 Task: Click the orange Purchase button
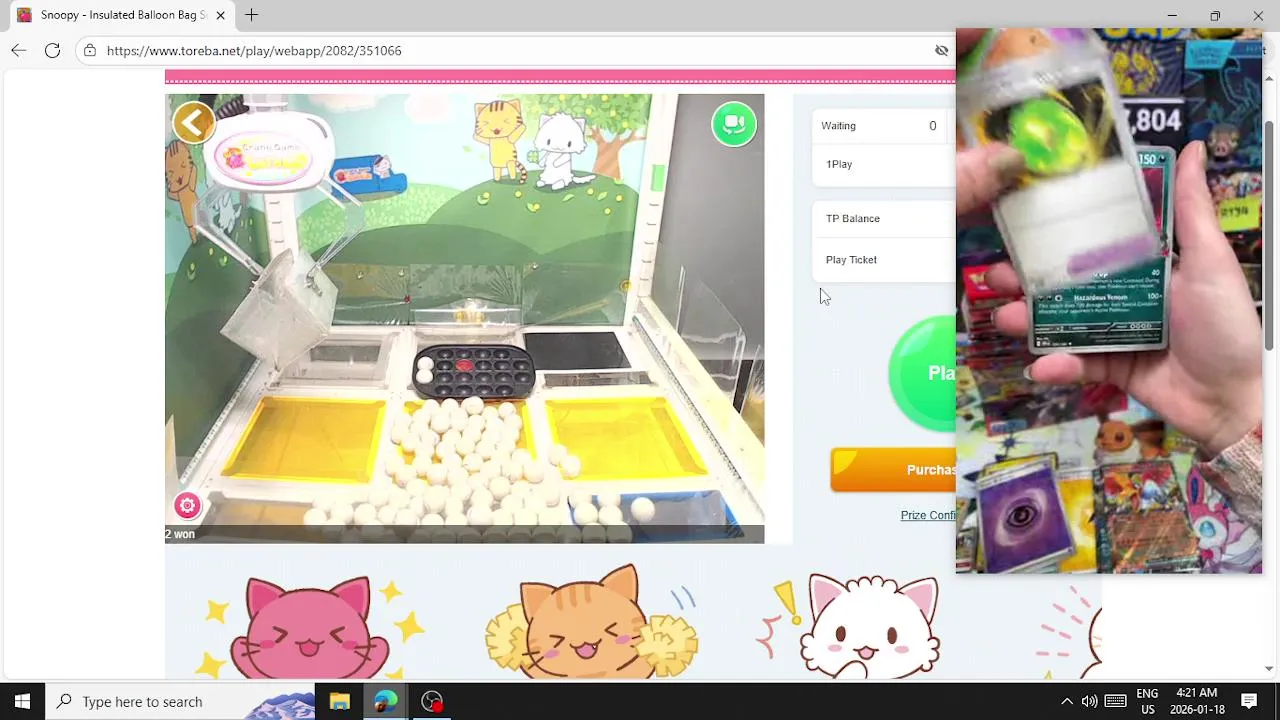(x=893, y=470)
